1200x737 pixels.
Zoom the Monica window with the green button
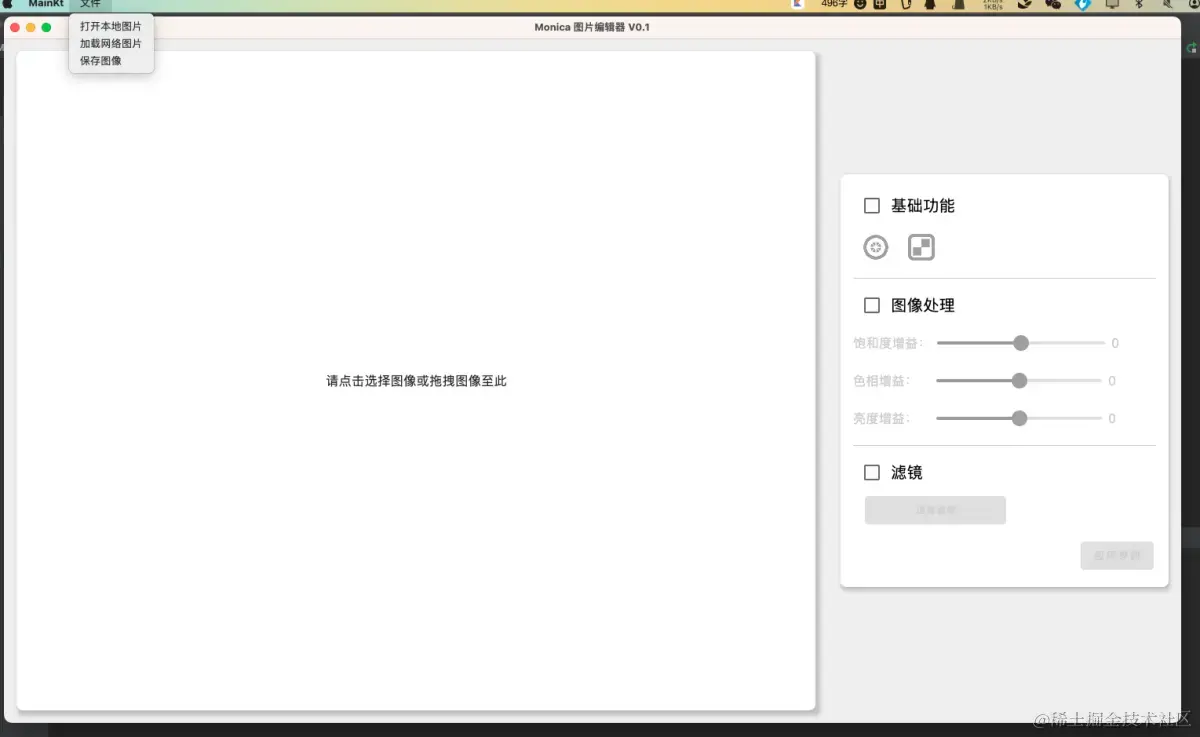click(46, 27)
